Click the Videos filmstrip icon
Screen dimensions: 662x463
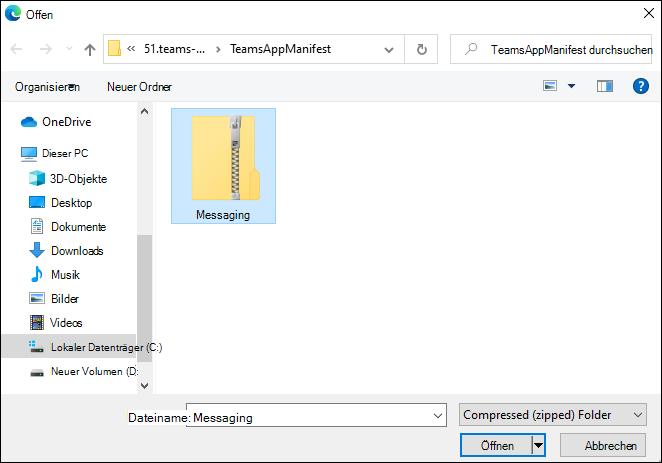[x=37, y=322]
